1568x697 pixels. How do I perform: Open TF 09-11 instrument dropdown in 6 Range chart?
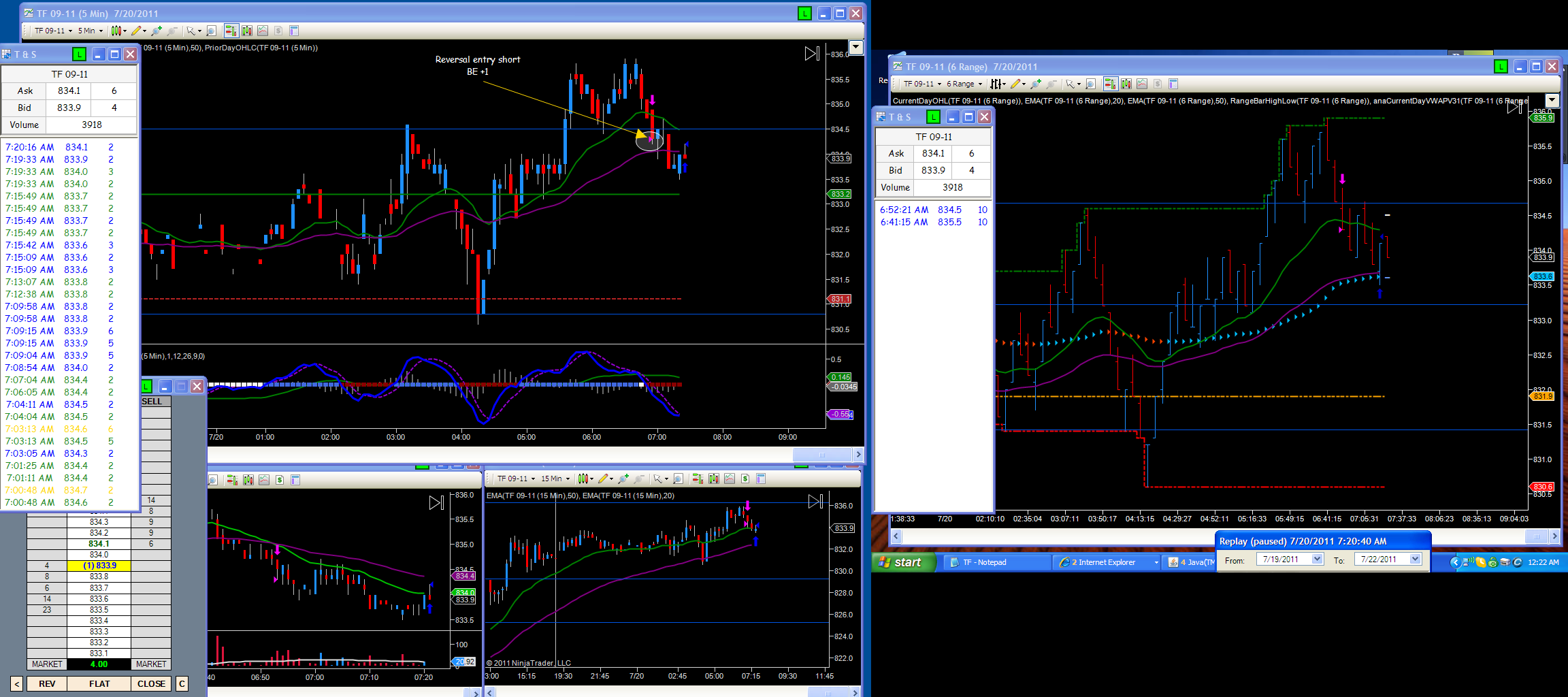coord(922,84)
